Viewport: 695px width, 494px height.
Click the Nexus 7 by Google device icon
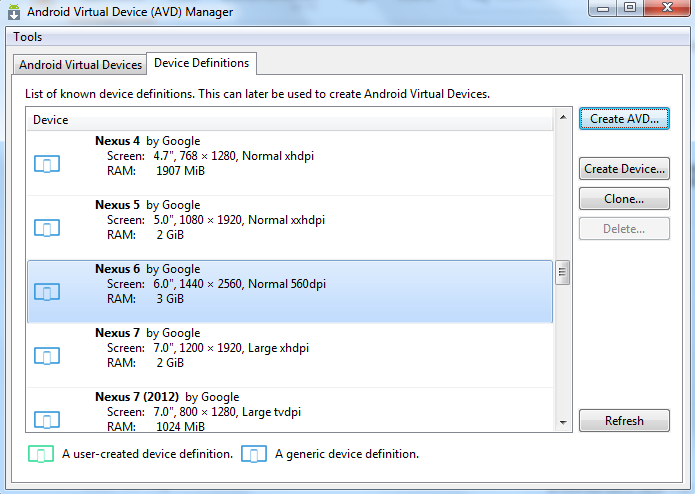pyautogui.click(x=47, y=356)
